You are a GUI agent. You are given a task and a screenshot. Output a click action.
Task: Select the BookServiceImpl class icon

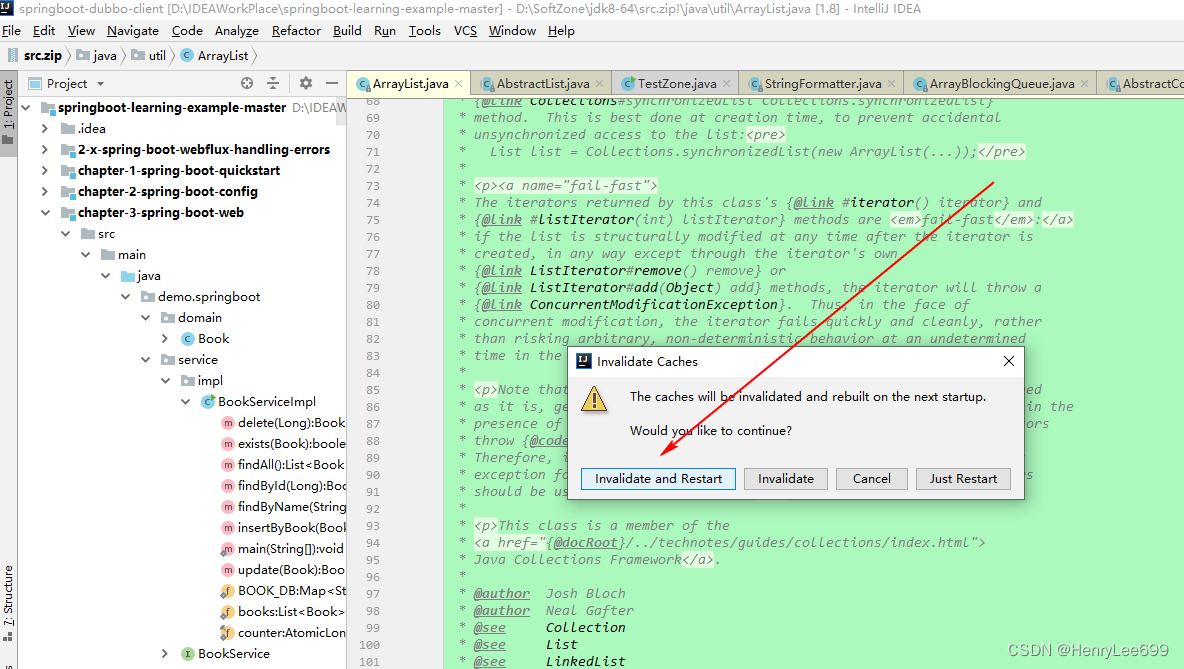pos(208,402)
